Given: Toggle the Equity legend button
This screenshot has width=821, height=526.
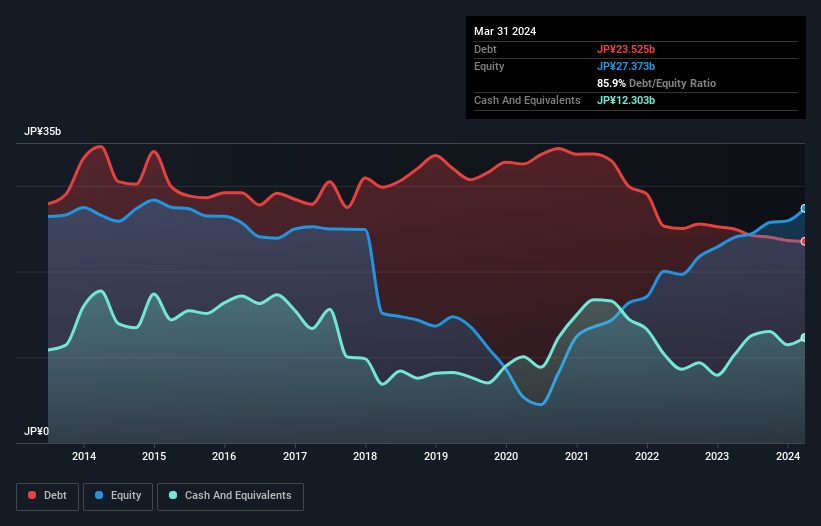Looking at the screenshot, I should click(x=118, y=496).
